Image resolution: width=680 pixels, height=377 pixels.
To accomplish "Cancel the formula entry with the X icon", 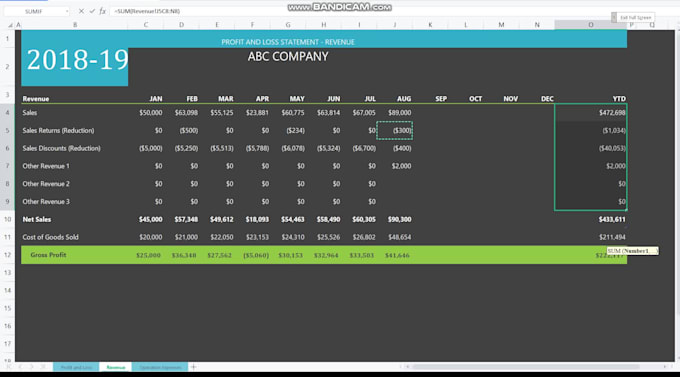I will 81,11.
